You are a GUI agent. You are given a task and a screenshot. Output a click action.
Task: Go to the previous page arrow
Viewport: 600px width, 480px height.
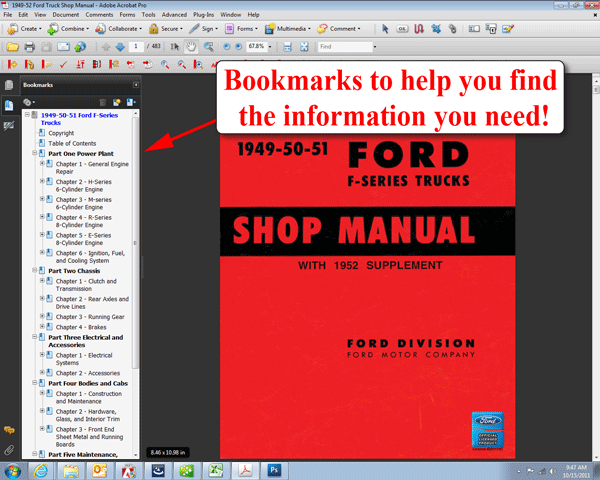click(106, 47)
